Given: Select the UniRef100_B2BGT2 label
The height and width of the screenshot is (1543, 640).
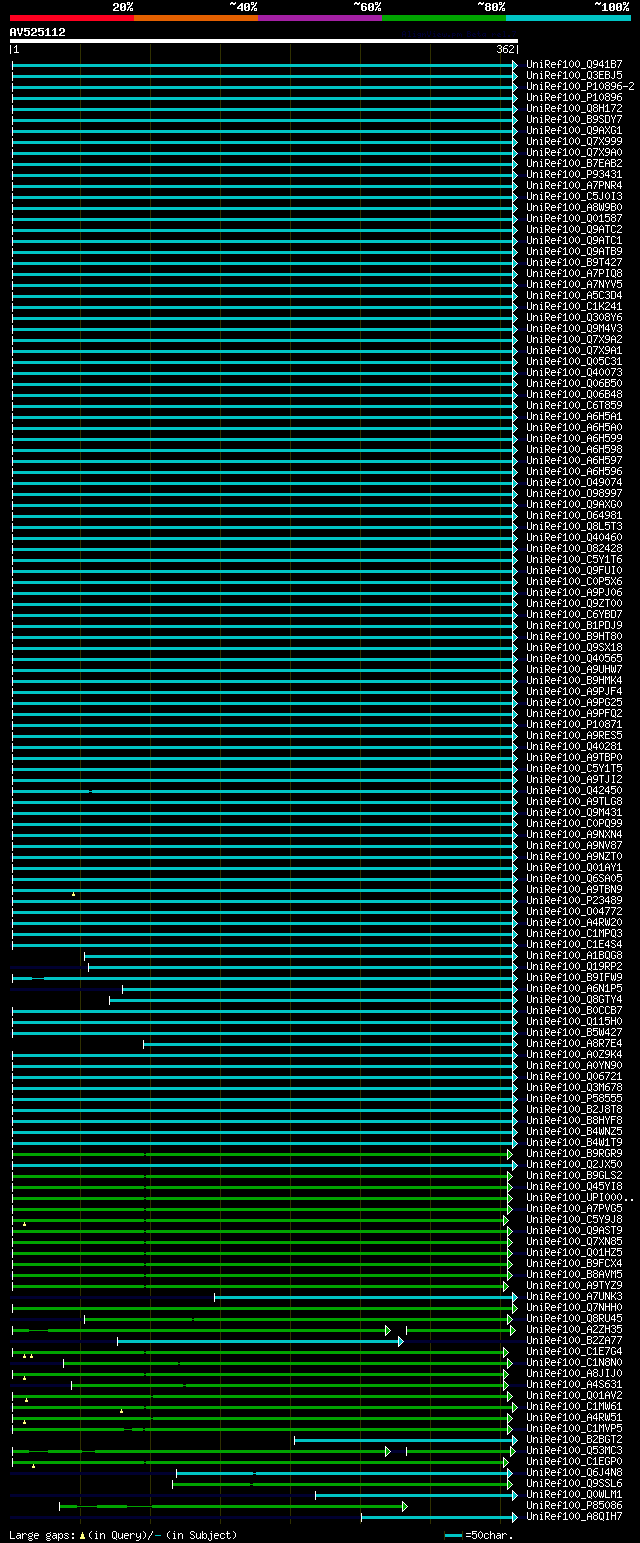Looking at the screenshot, I should pos(574,1440).
